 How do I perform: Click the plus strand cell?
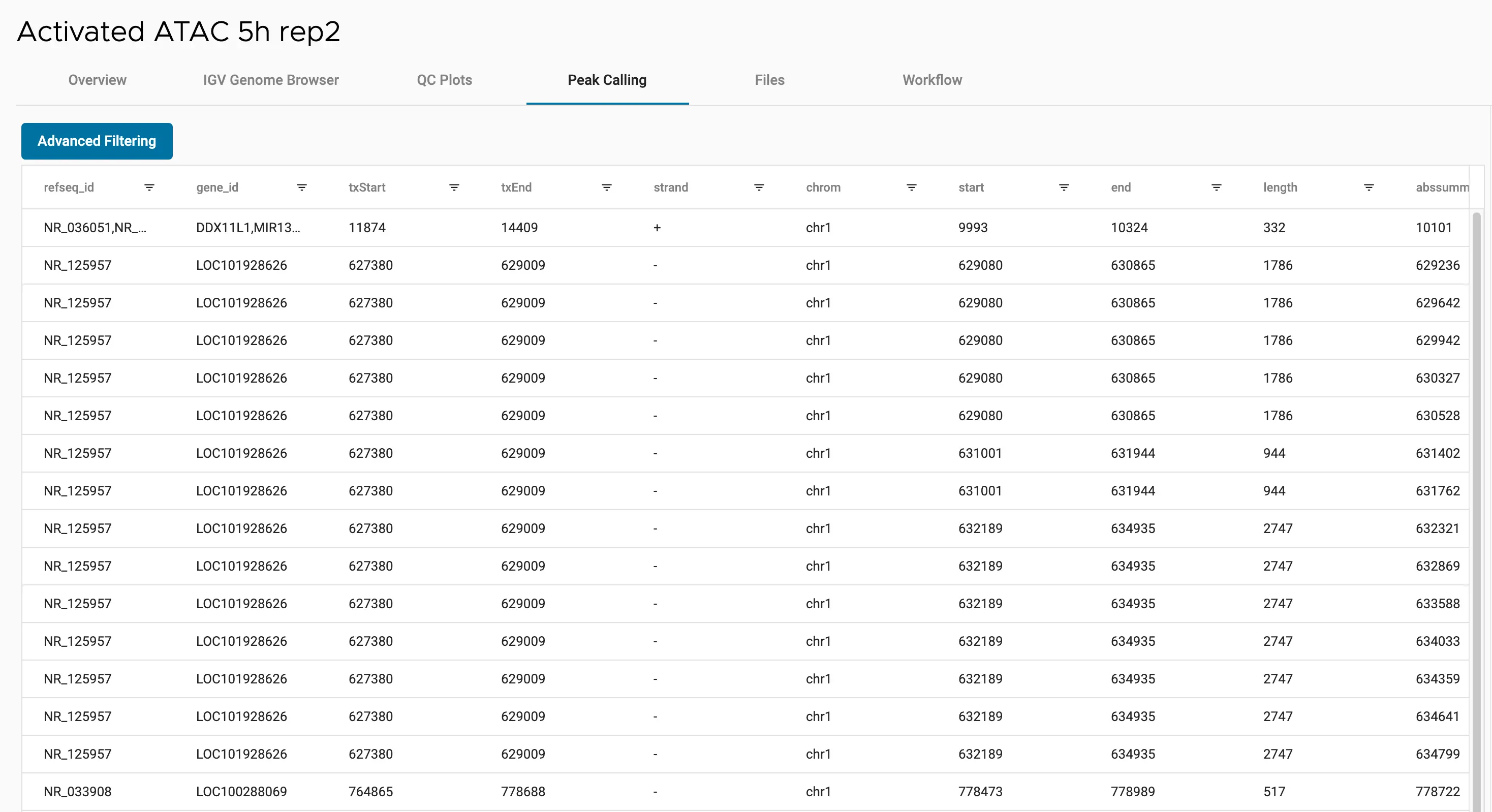tap(658, 228)
